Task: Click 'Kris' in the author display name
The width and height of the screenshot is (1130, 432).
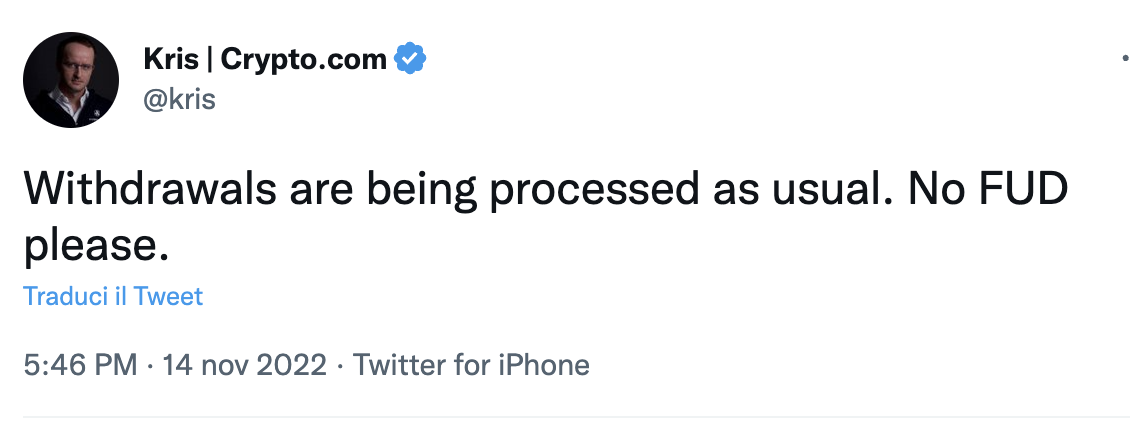Action: point(172,59)
